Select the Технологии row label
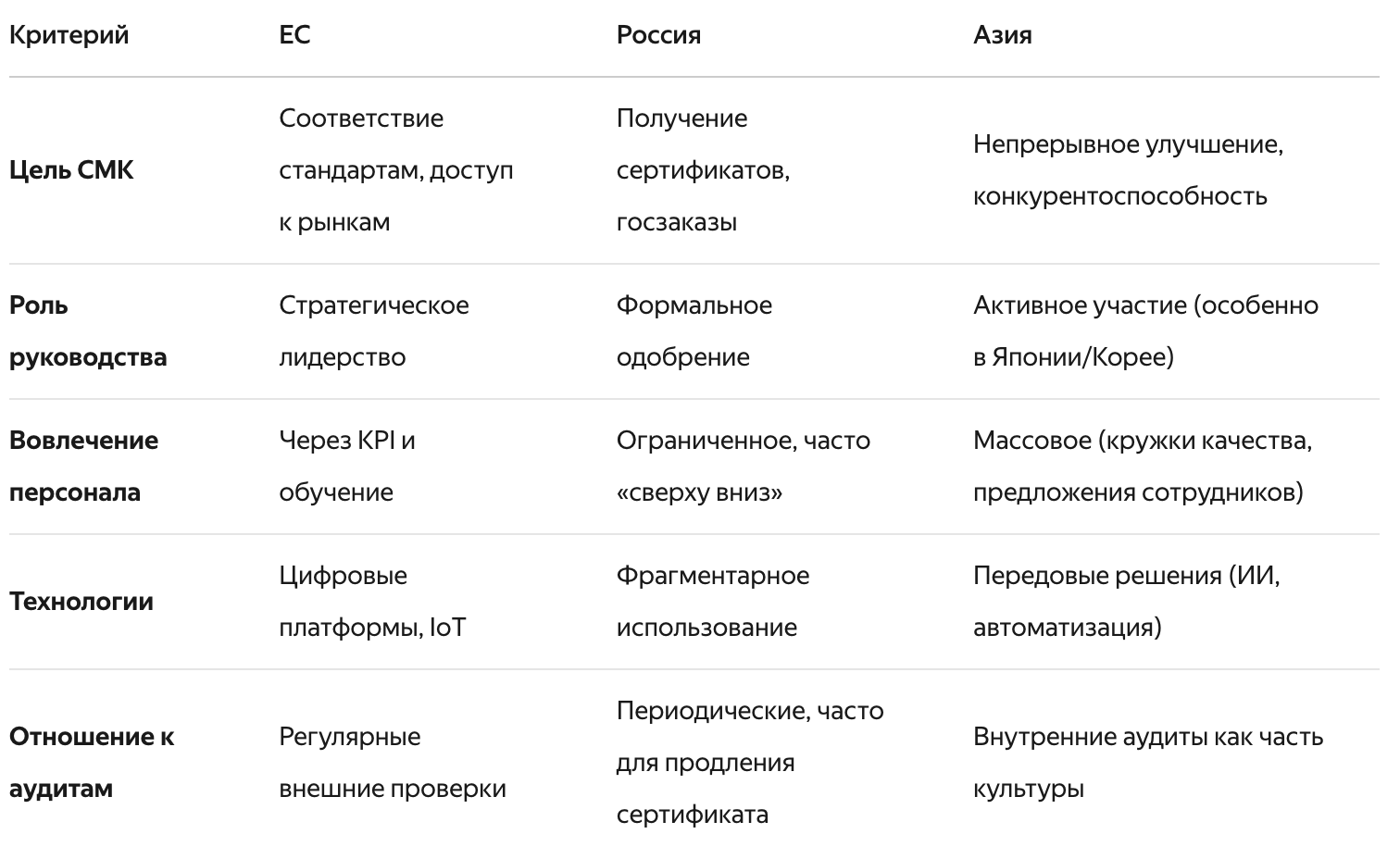 [81, 602]
